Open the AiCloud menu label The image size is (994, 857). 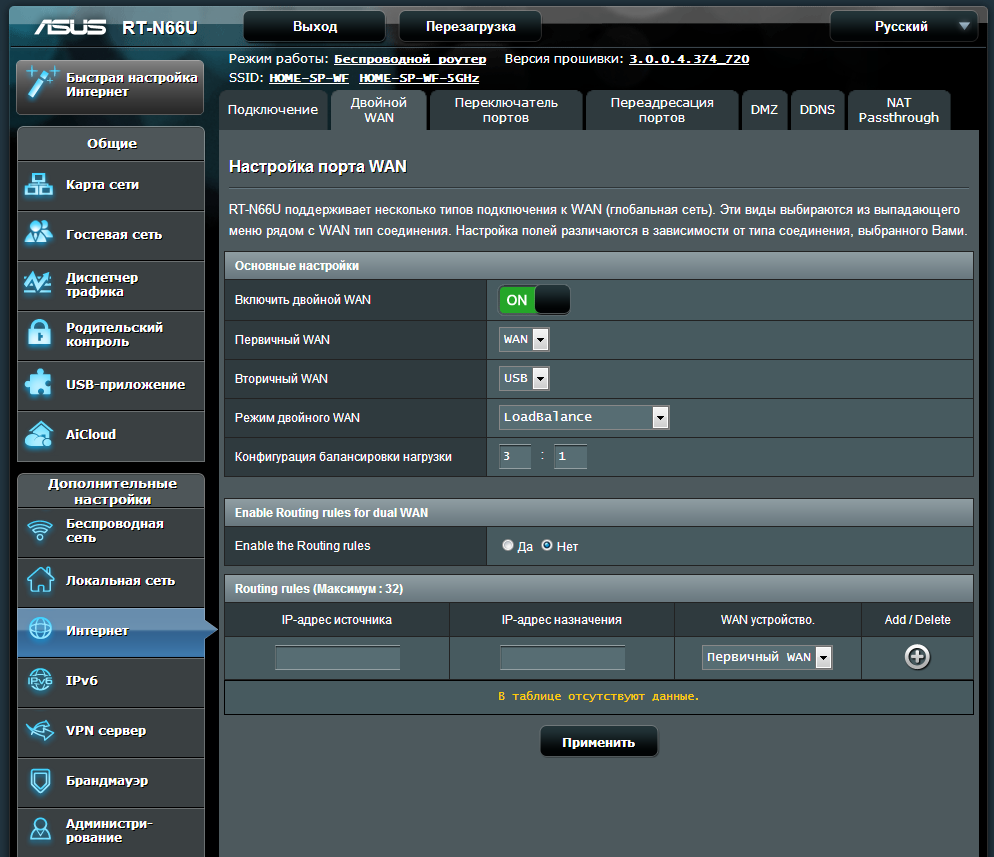tap(91, 435)
